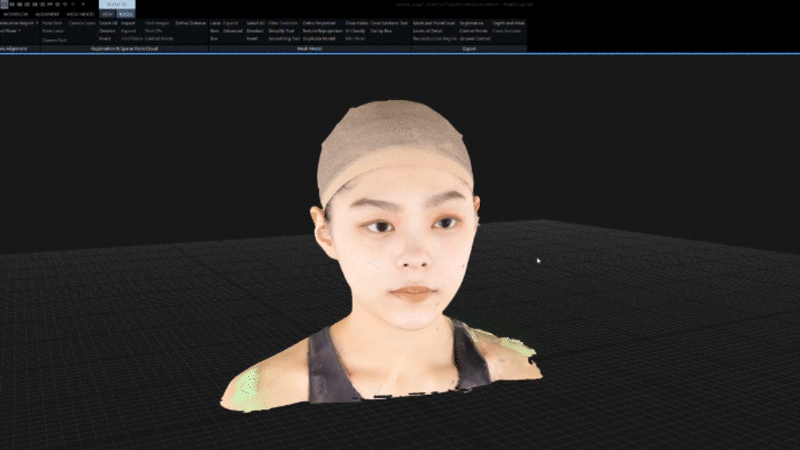Image resolution: width=800 pixels, height=450 pixels.
Task: Click Find CPs in the ribbon
Action: pyautogui.click(x=154, y=31)
